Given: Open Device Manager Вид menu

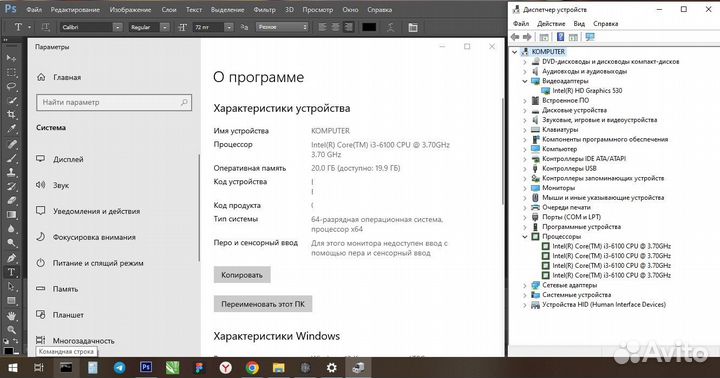Looking at the screenshot, I should [579, 23].
